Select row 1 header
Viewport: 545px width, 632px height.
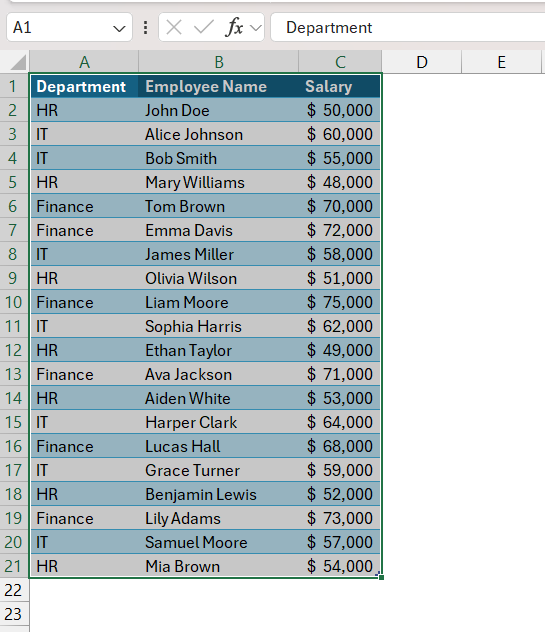[x=14, y=86]
